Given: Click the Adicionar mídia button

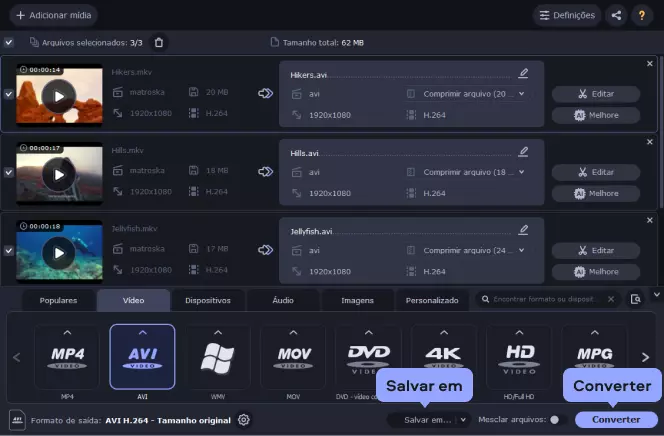Looking at the screenshot, I should point(53,15).
